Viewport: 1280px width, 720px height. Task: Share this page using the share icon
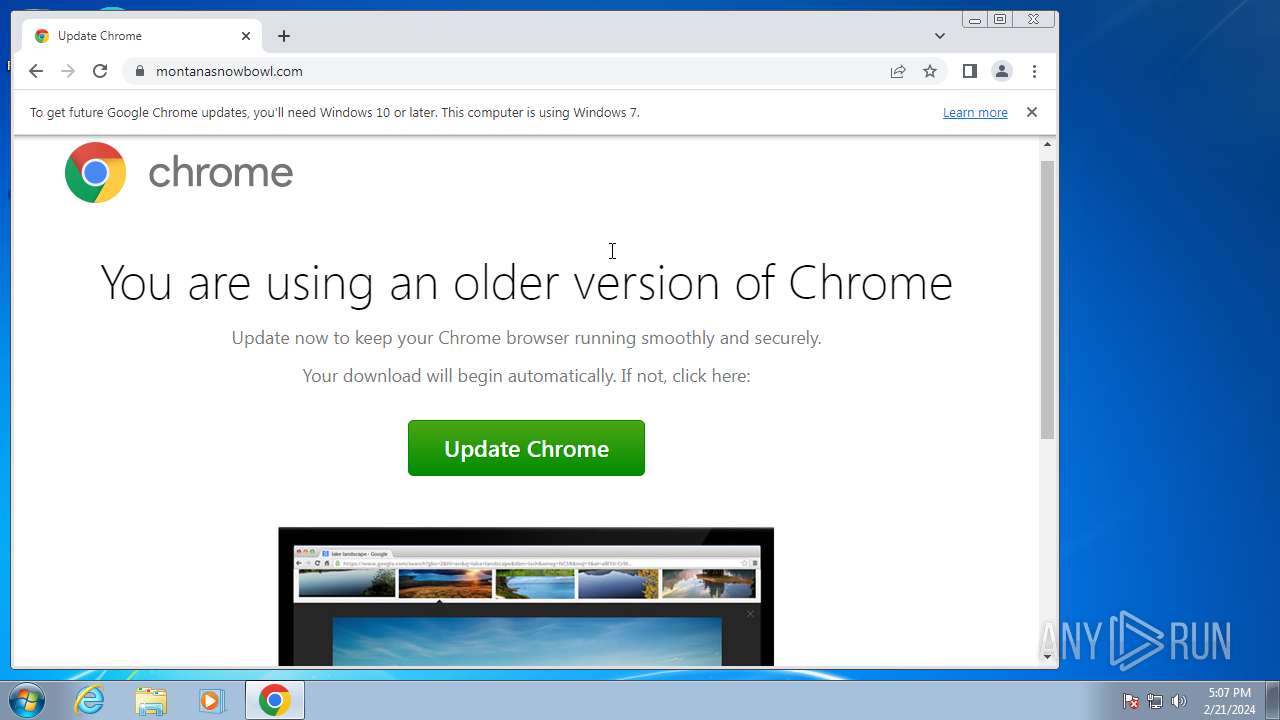[898, 71]
